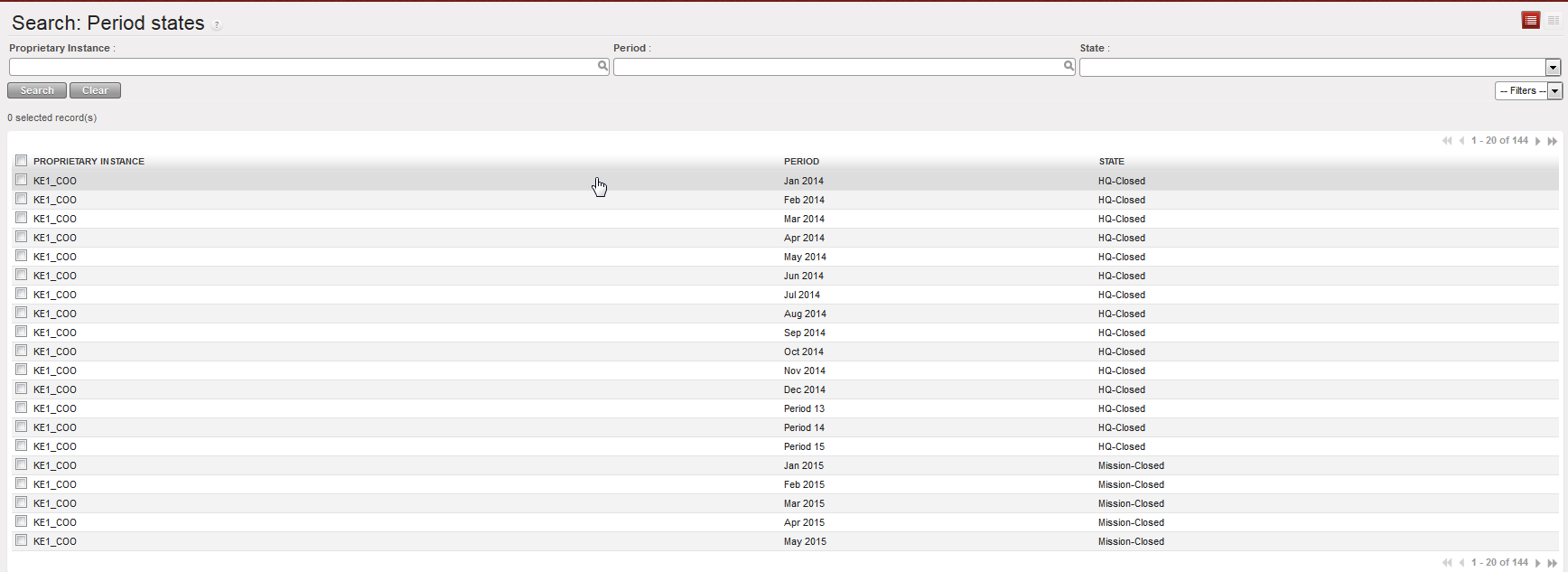Switch to the list view icon

coord(1531,20)
